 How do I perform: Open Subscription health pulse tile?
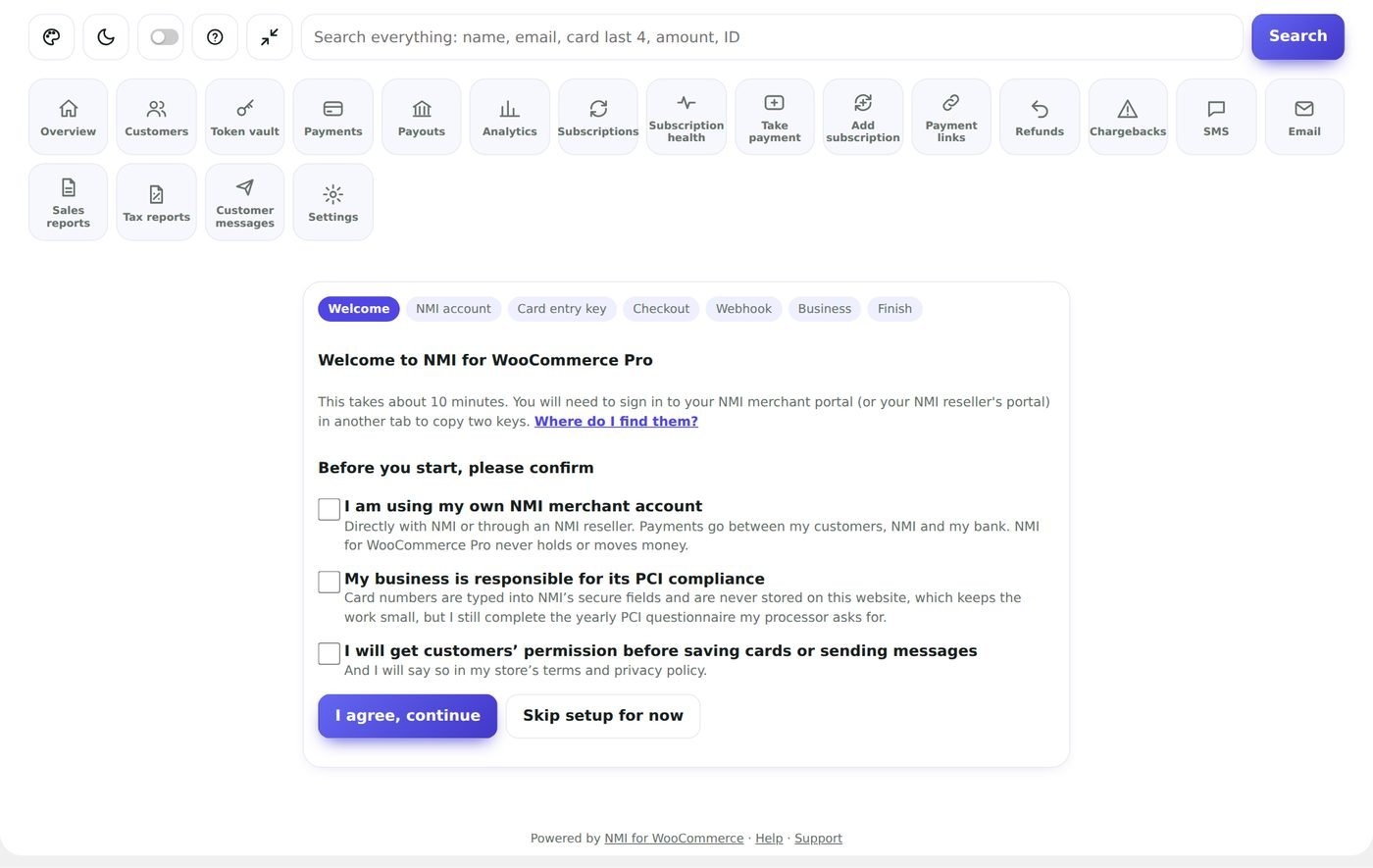(x=686, y=117)
